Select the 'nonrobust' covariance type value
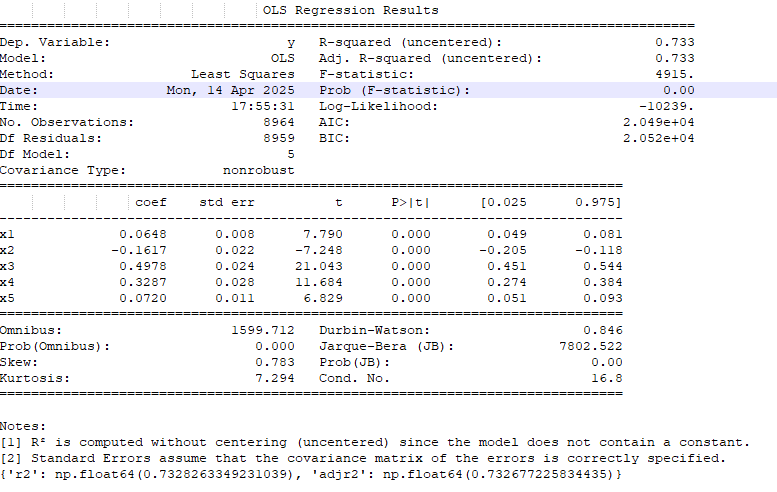Viewport: 777px width, 492px height. tap(259, 170)
